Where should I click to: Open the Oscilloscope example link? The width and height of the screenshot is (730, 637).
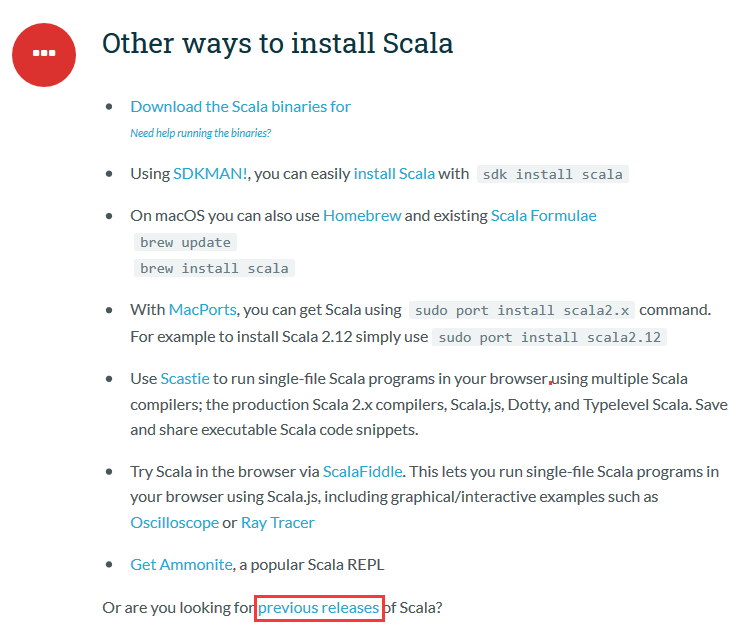click(174, 522)
